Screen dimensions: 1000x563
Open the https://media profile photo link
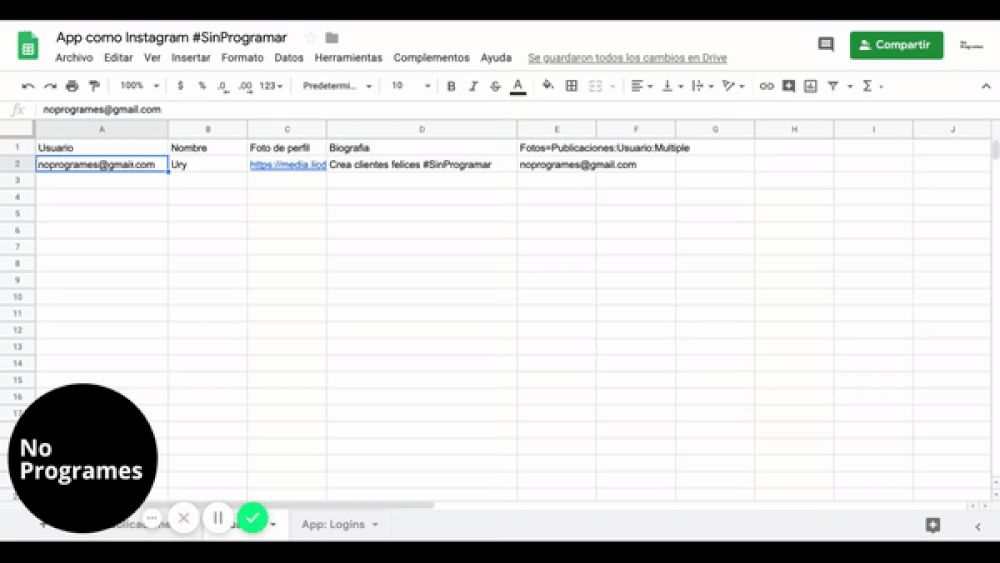[288, 165]
